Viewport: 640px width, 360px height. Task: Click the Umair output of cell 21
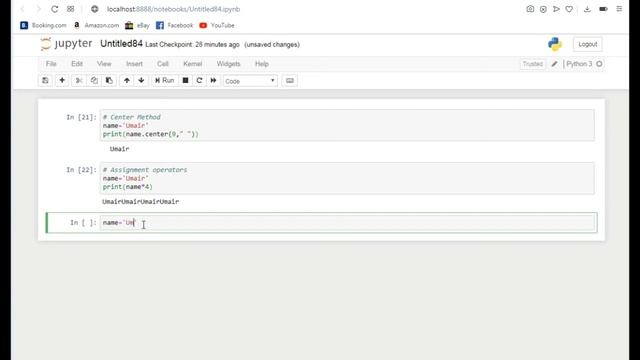click(119, 149)
